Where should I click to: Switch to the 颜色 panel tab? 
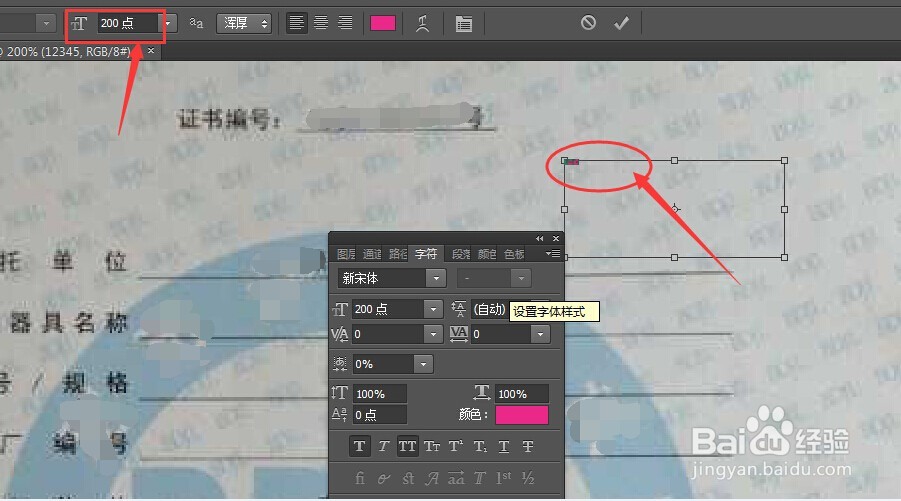487,254
